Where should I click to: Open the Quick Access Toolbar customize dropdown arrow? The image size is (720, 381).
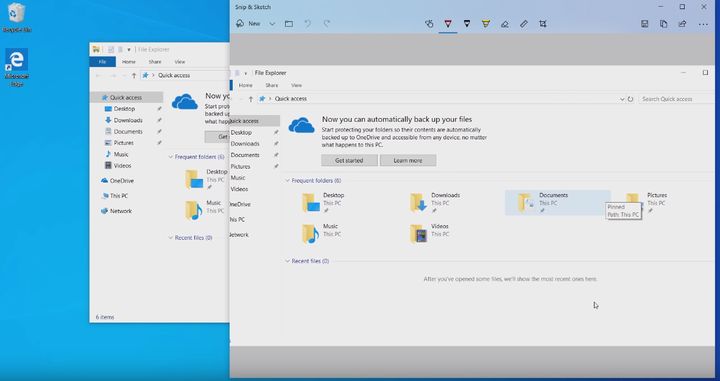click(129, 50)
